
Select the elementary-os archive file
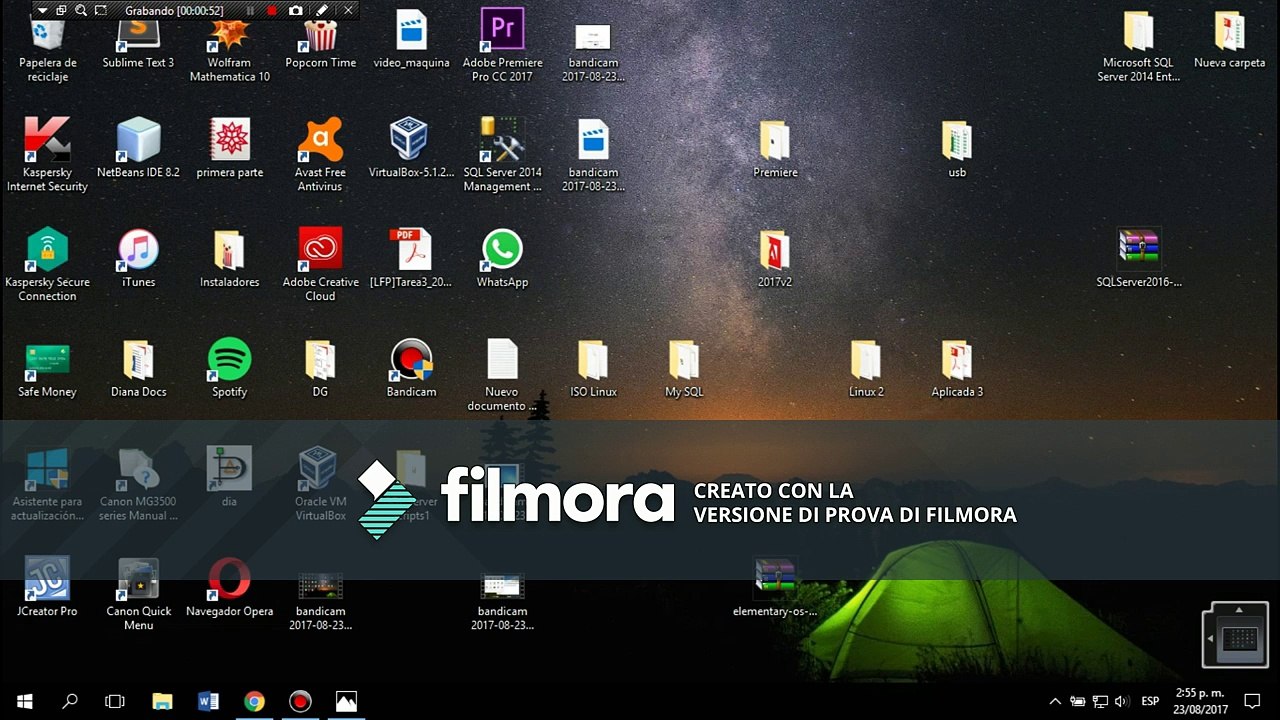[775, 589]
